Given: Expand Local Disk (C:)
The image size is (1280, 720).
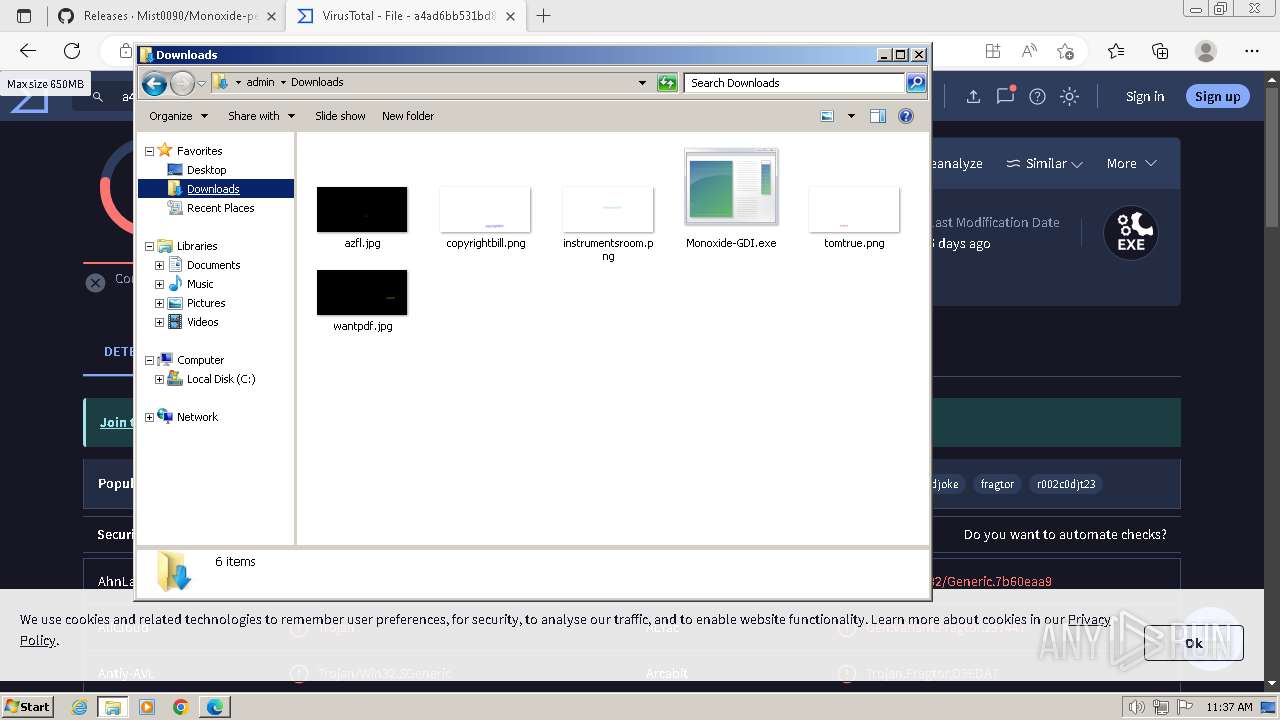Looking at the screenshot, I should 159,379.
